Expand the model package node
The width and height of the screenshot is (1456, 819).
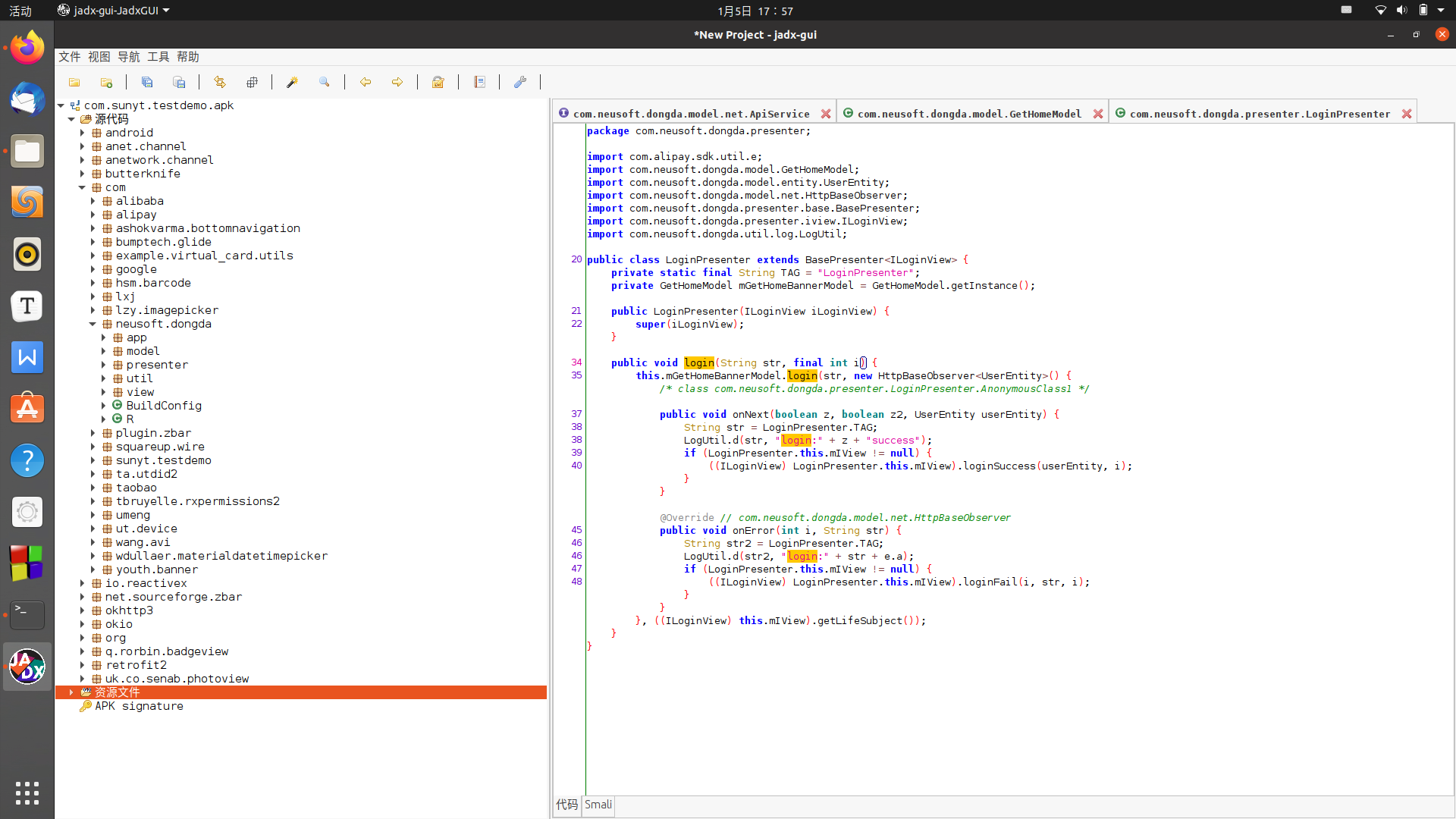pos(104,351)
